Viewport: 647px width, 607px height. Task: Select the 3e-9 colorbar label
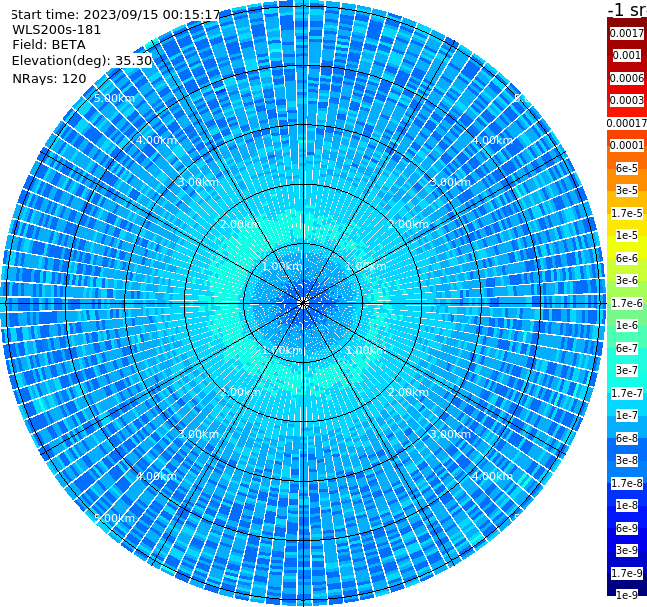pos(627,550)
